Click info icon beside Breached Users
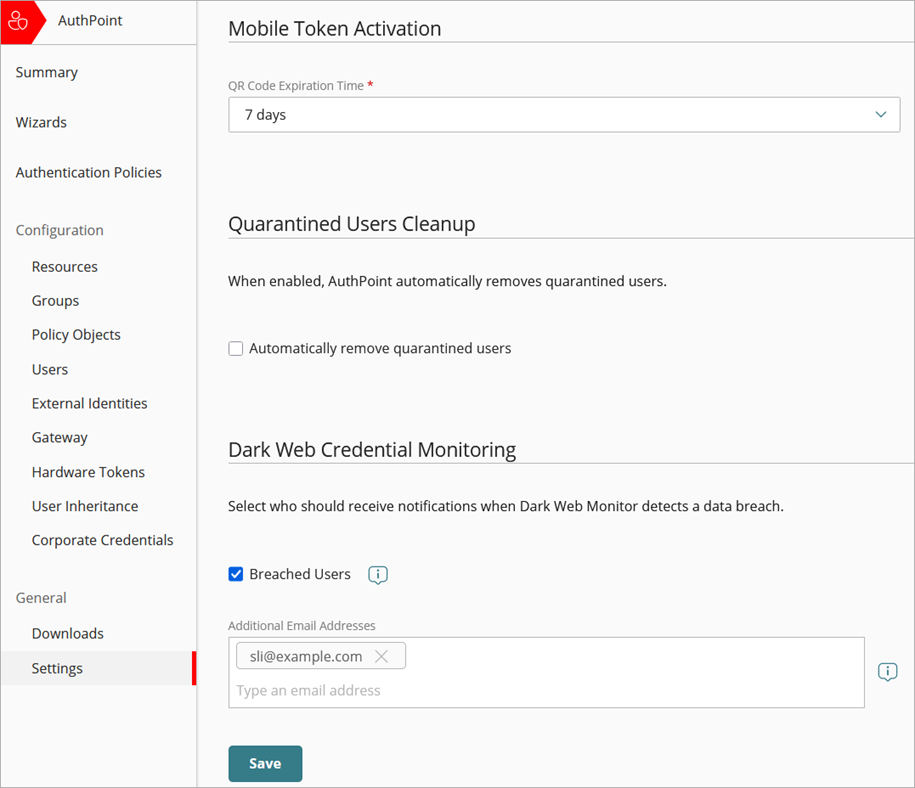Screen dimensions: 915x788 click(377, 575)
